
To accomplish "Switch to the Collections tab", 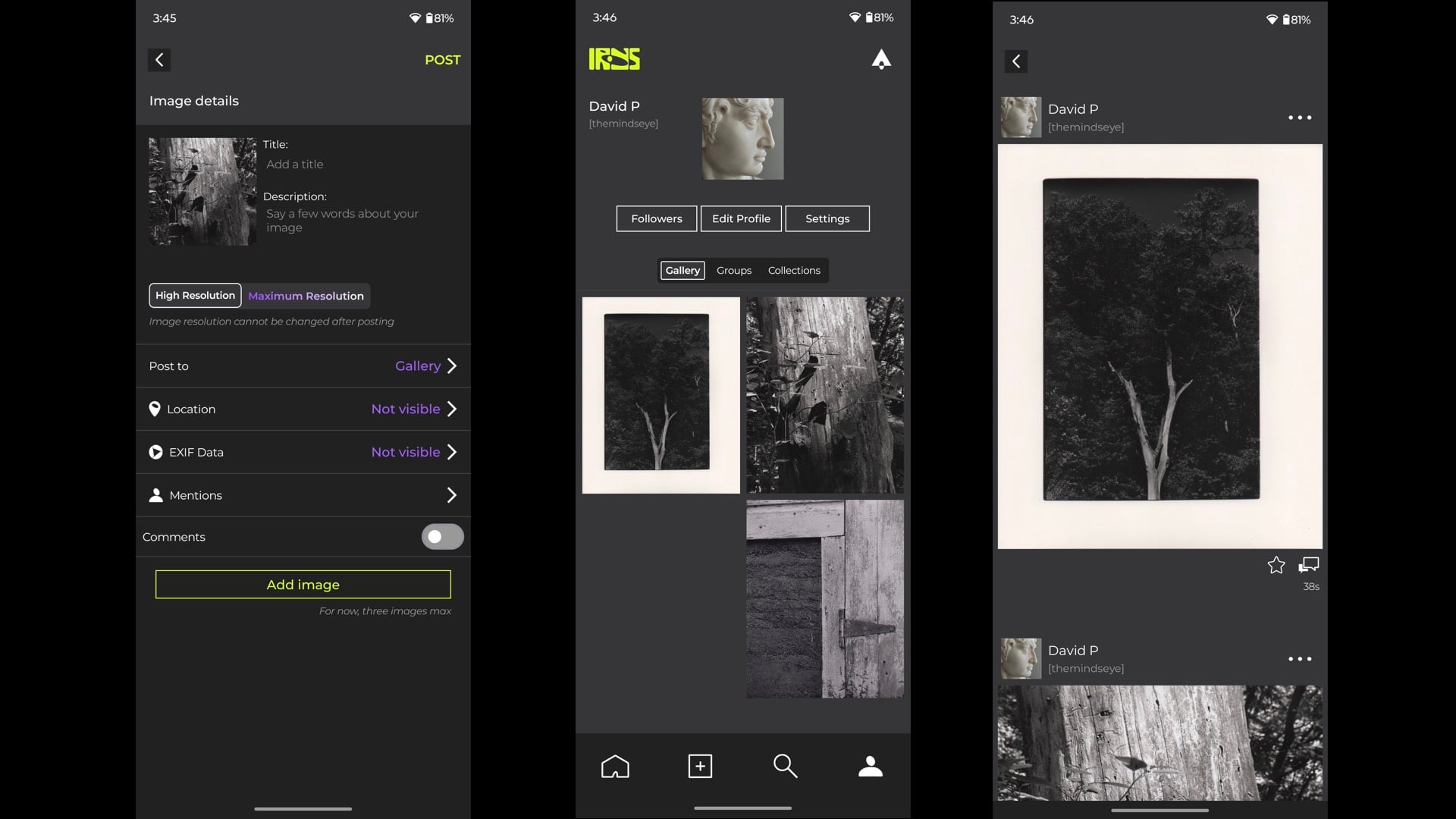I will click(x=793, y=271).
